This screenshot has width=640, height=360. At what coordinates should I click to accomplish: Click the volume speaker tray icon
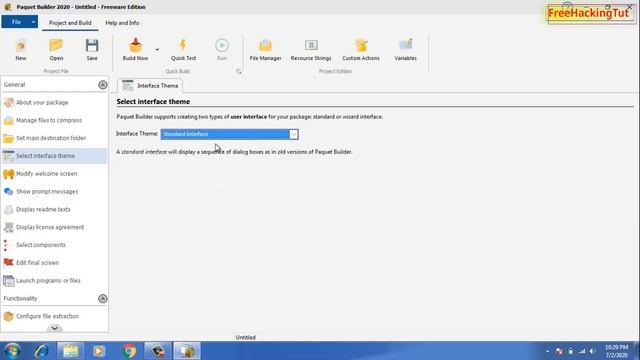593,351
